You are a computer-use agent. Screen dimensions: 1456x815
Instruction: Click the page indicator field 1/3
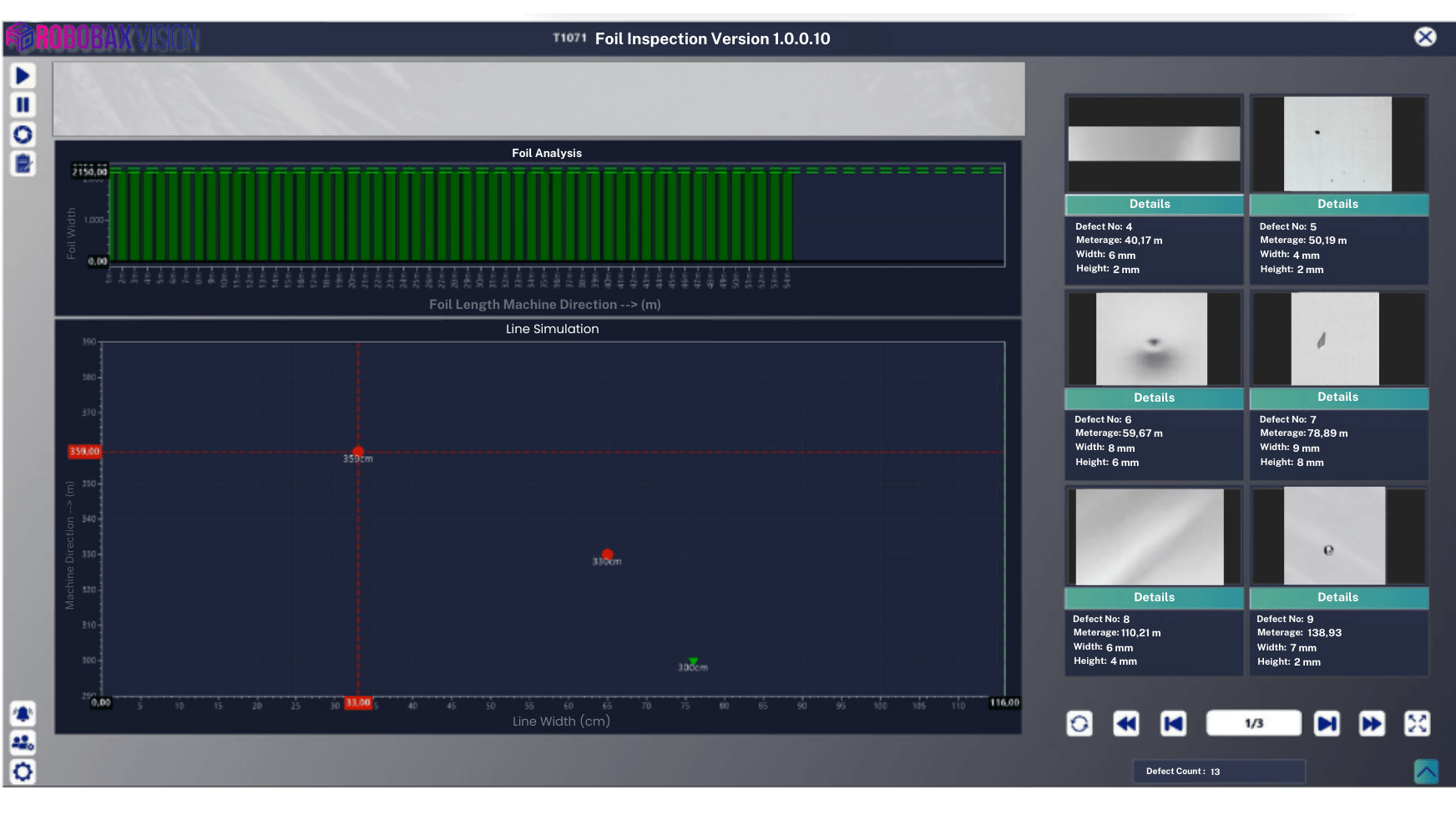(1254, 723)
